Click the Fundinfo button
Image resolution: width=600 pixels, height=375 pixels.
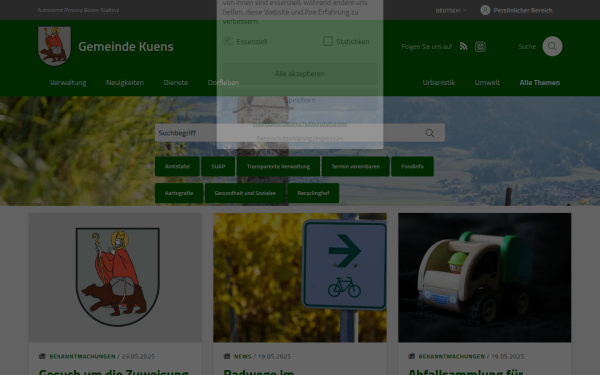pos(412,166)
